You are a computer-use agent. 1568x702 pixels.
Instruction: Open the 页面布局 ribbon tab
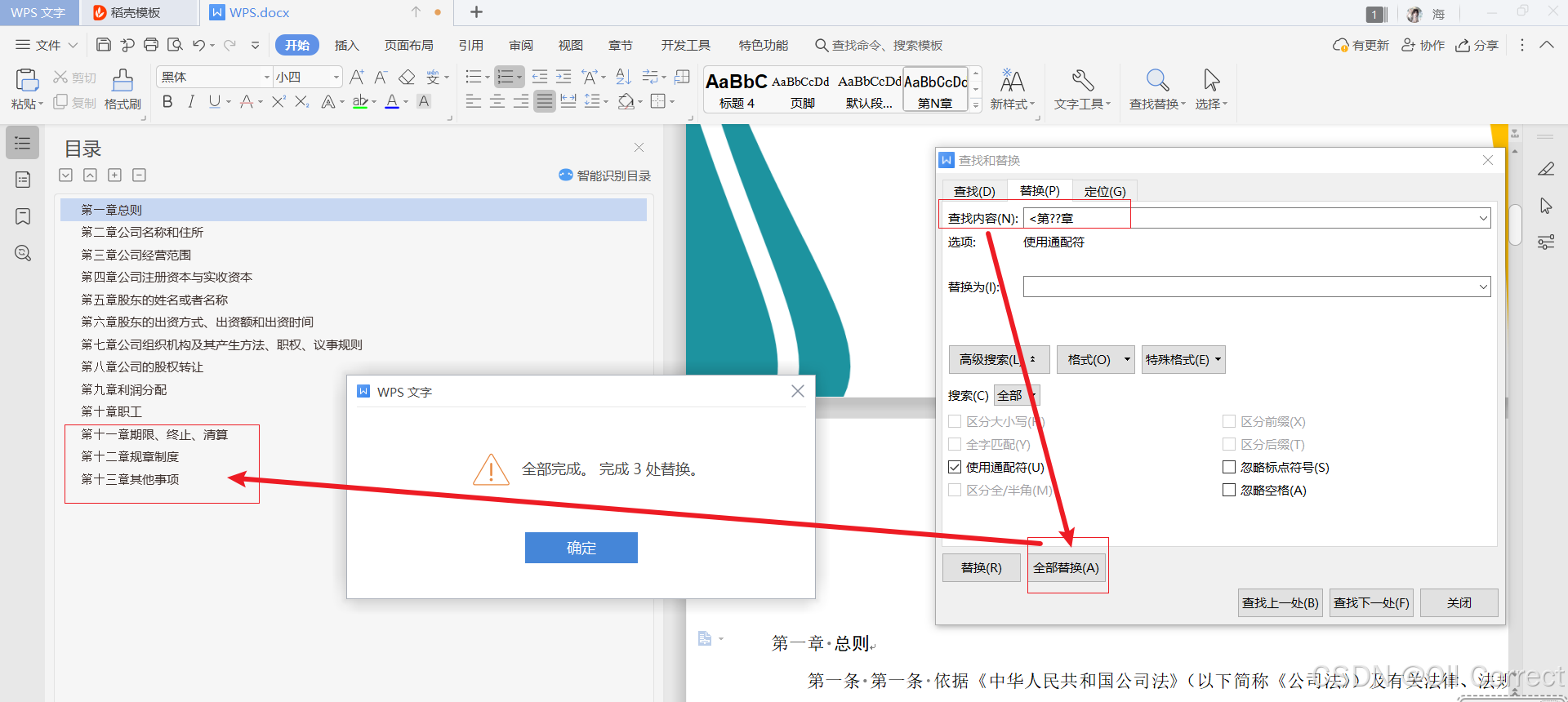click(409, 45)
